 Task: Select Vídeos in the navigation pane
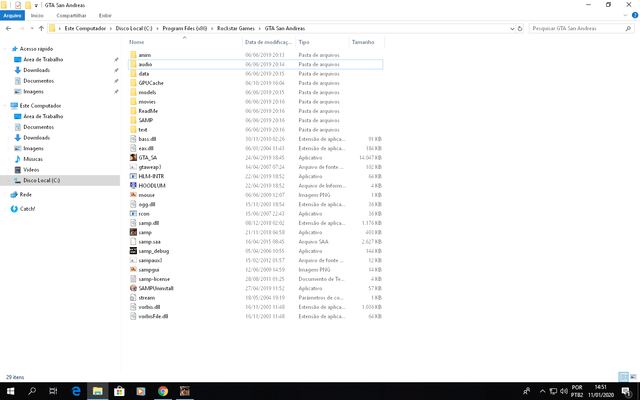click(x=31, y=170)
